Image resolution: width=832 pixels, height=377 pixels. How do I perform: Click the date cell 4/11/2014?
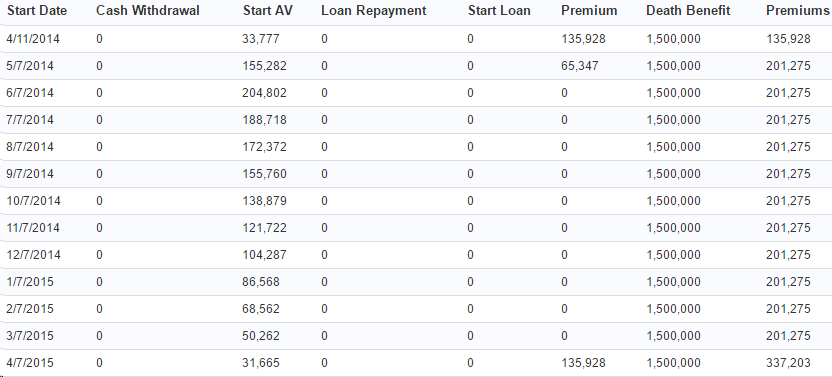coord(33,39)
